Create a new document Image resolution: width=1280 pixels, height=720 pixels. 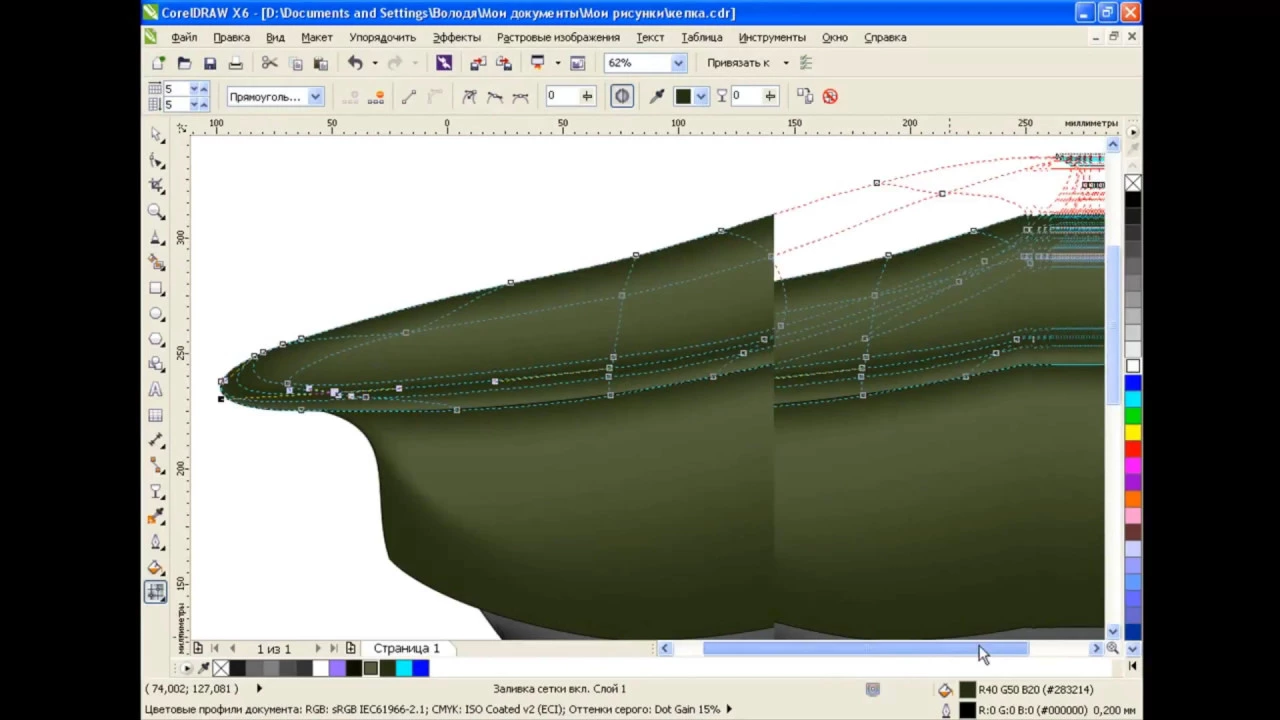[x=158, y=63]
